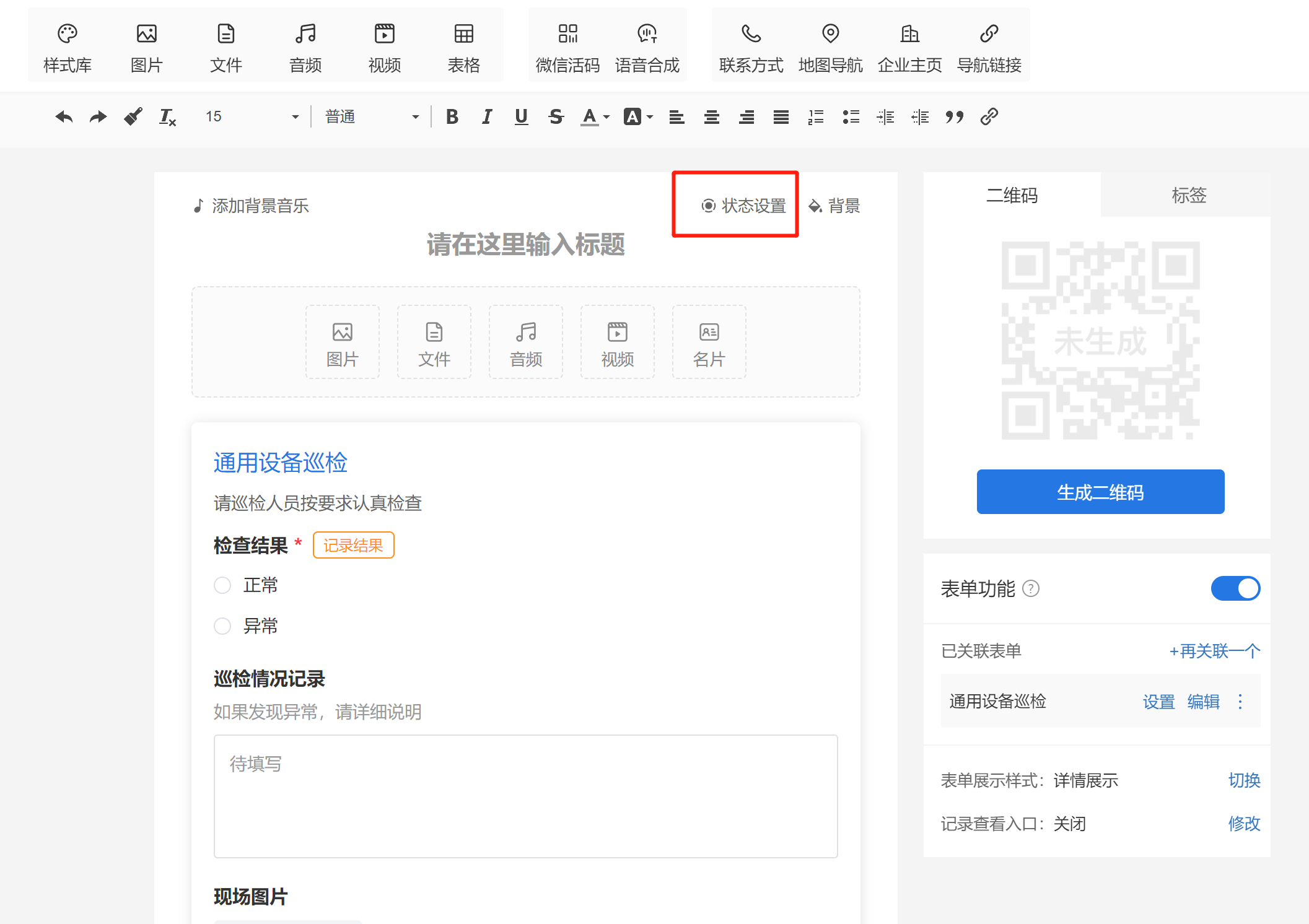Add 企业主页 company homepage
This screenshot has height=924, width=1309.
(x=910, y=47)
